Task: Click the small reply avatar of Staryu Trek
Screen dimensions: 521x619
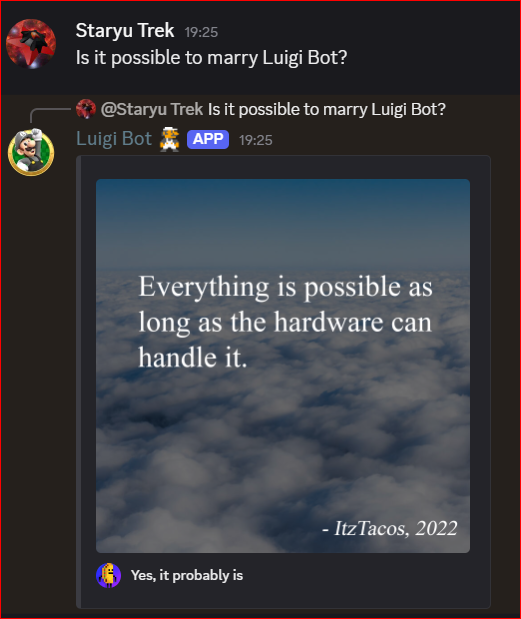Action: (x=86, y=109)
